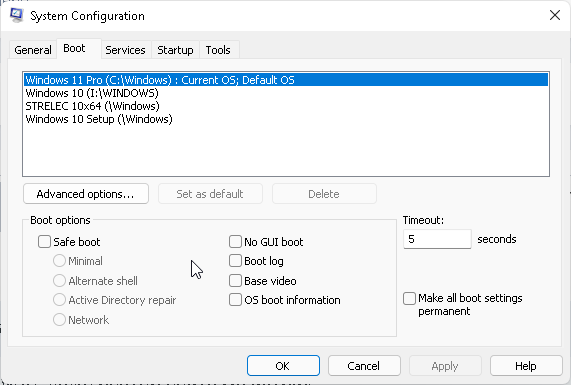The height and width of the screenshot is (385, 571).
Task: Open Advanced options dialog
Action: [x=86, y=194]
